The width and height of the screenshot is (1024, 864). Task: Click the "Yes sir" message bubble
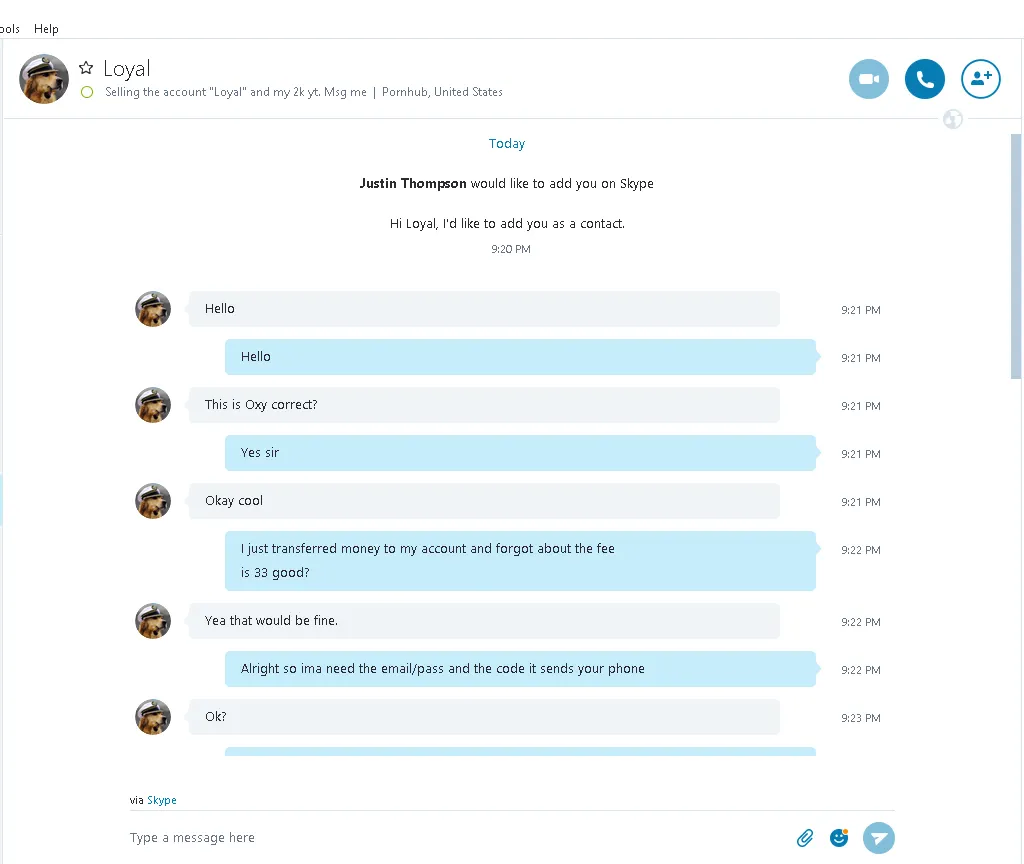(520, 453)
